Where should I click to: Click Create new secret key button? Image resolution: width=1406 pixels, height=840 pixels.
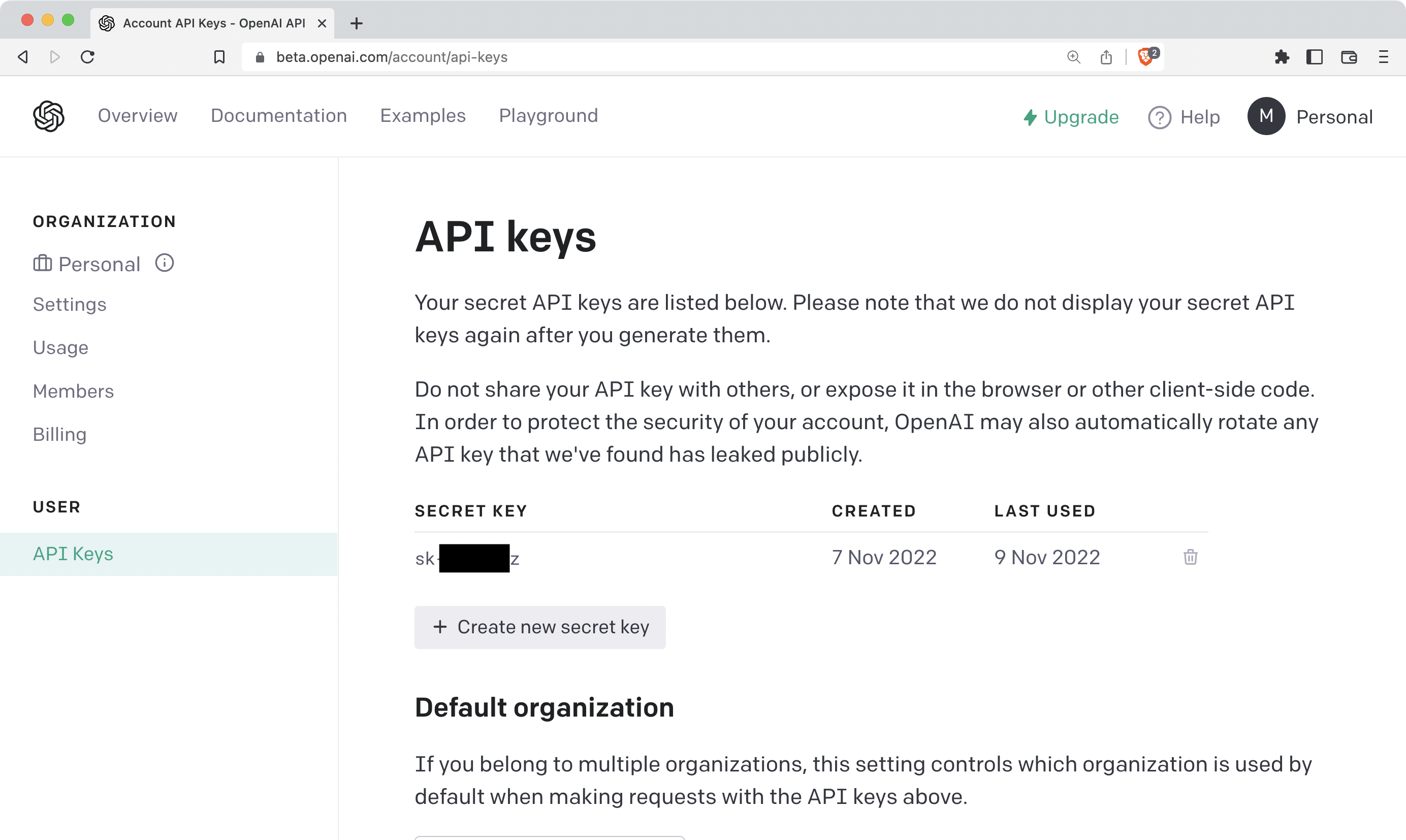click(540, 627)
